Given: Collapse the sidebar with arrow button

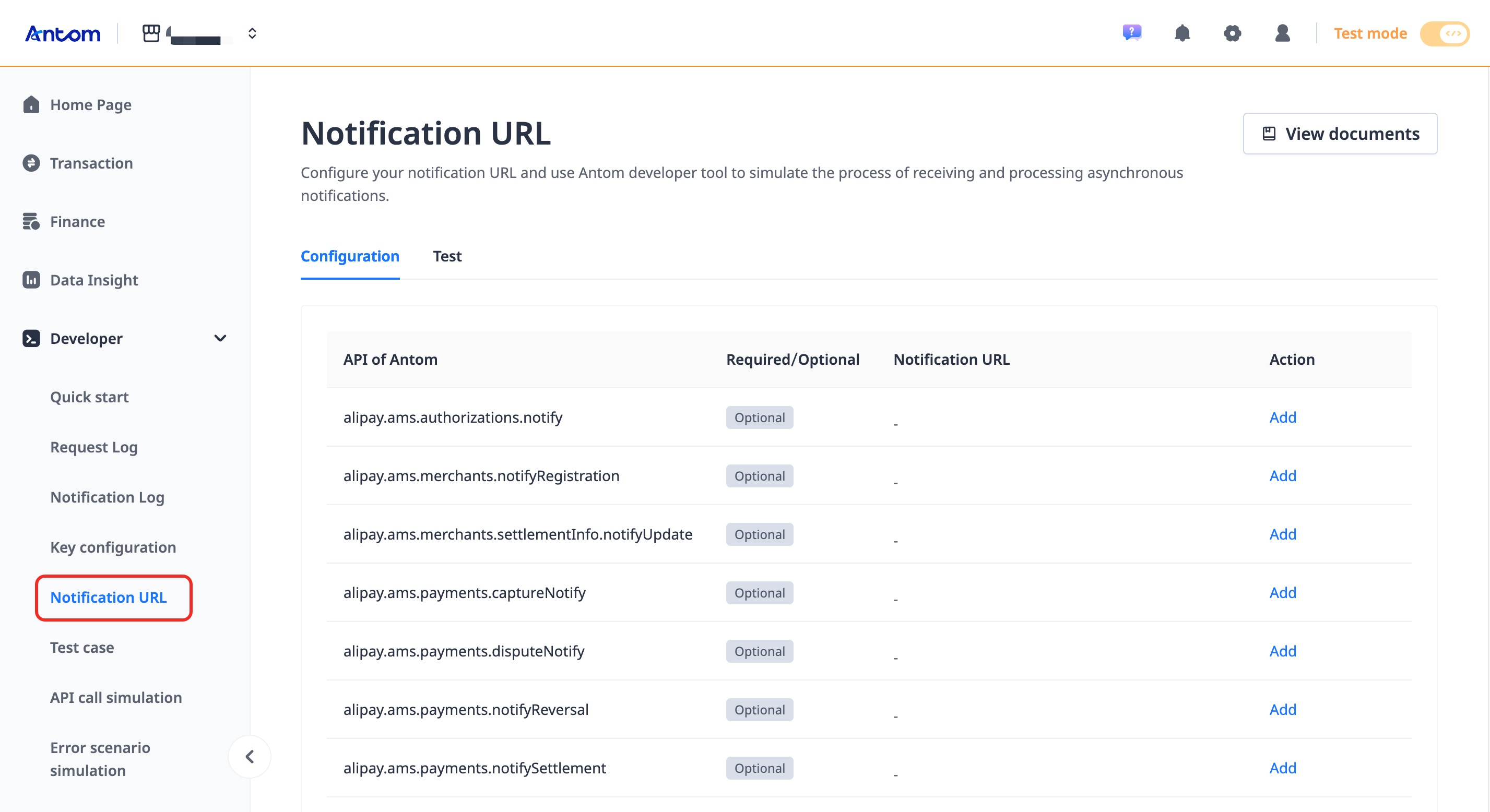Looking at the screenshot, I should pos(250,757).
